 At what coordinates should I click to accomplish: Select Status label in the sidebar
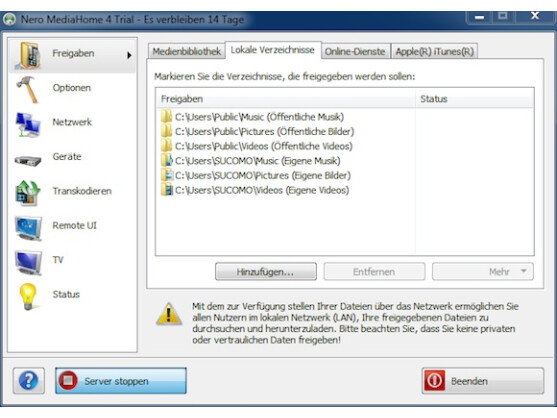pyautogui.click(x=66, y=294)
